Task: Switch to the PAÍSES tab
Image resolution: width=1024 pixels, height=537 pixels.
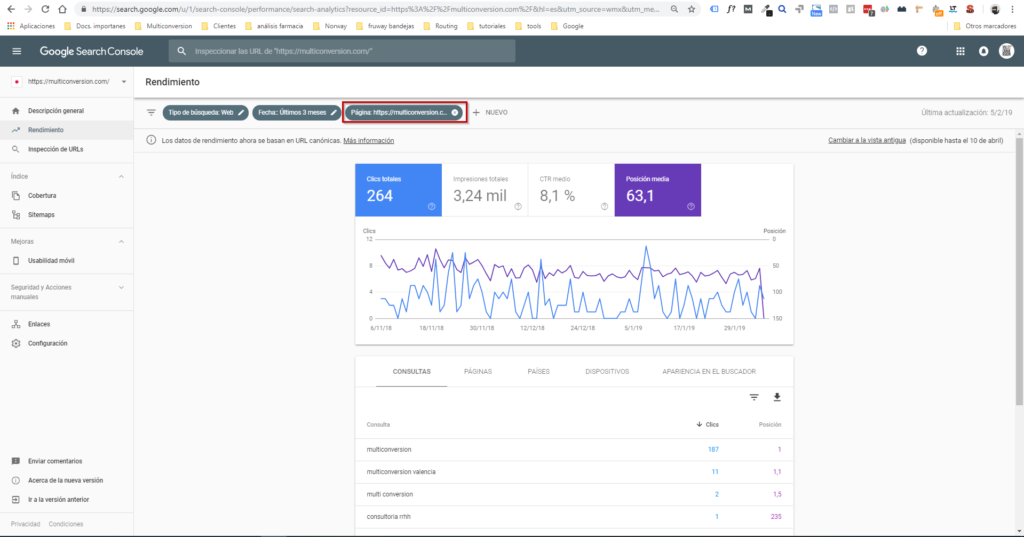Action: (539, 372)
